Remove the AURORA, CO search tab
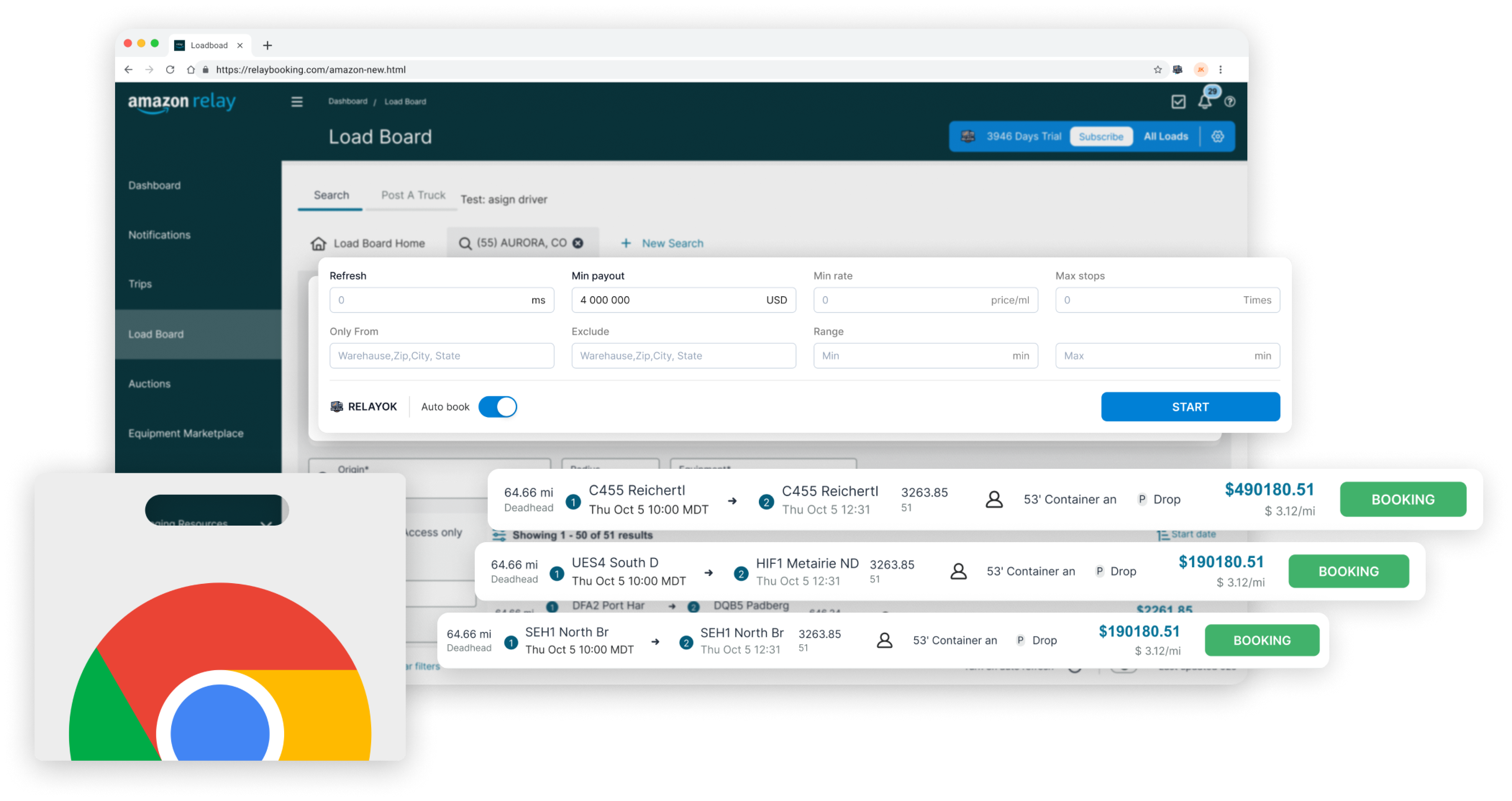This screenshot has width=1512, height=801. (578, 243)
